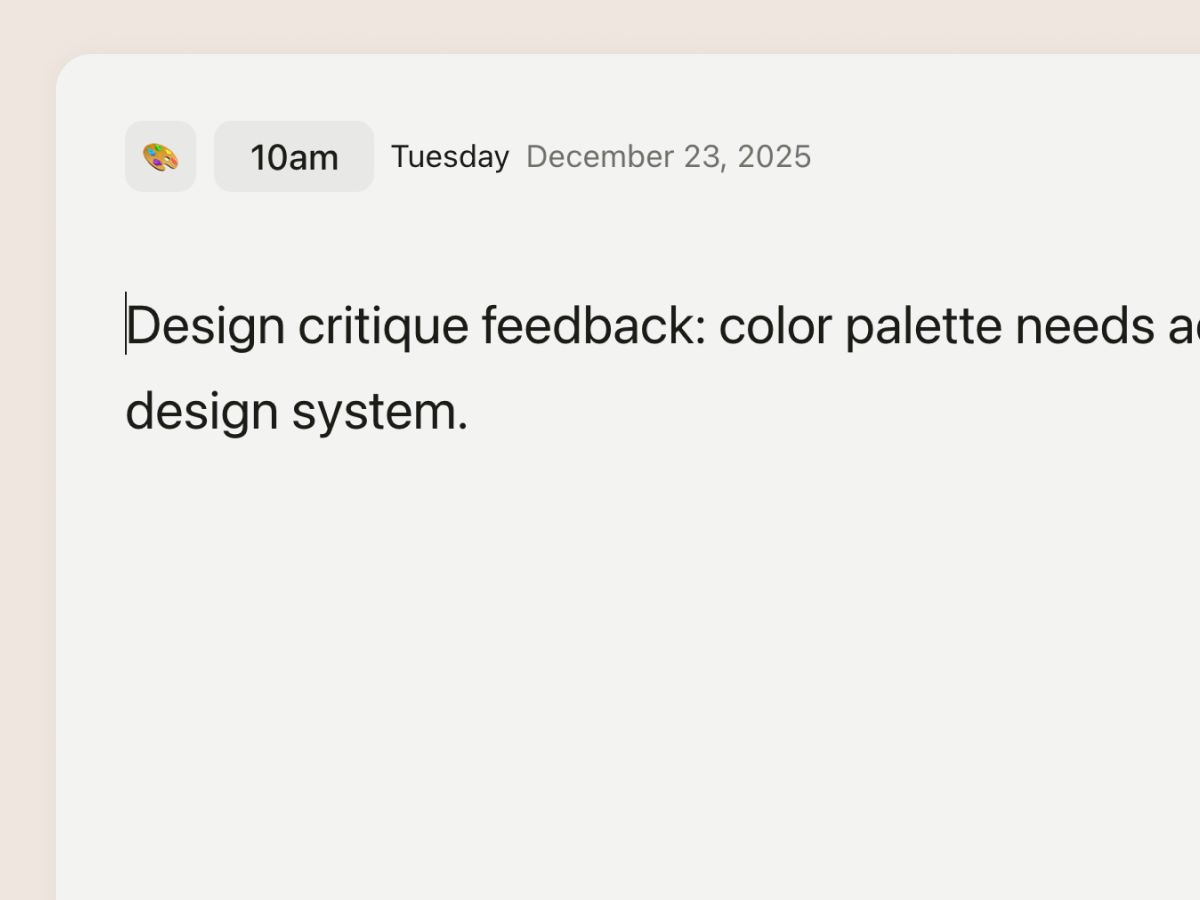Click the empty note area below the text
Screen dimensions: 1200x900
(600, 650)
